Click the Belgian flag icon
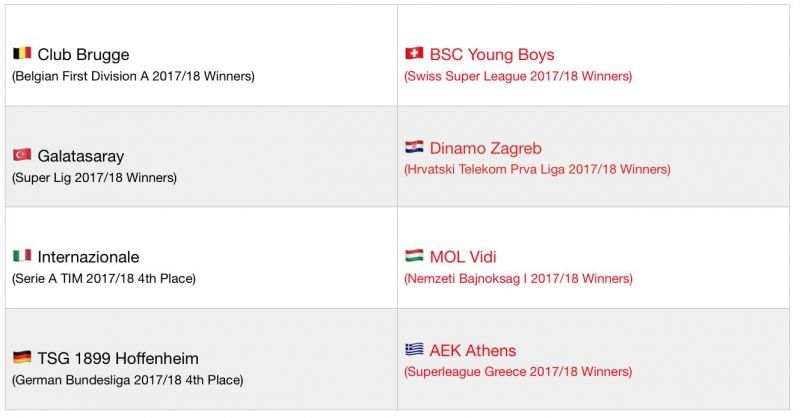This screenshot has width=800, height=418. click(21, 54)
